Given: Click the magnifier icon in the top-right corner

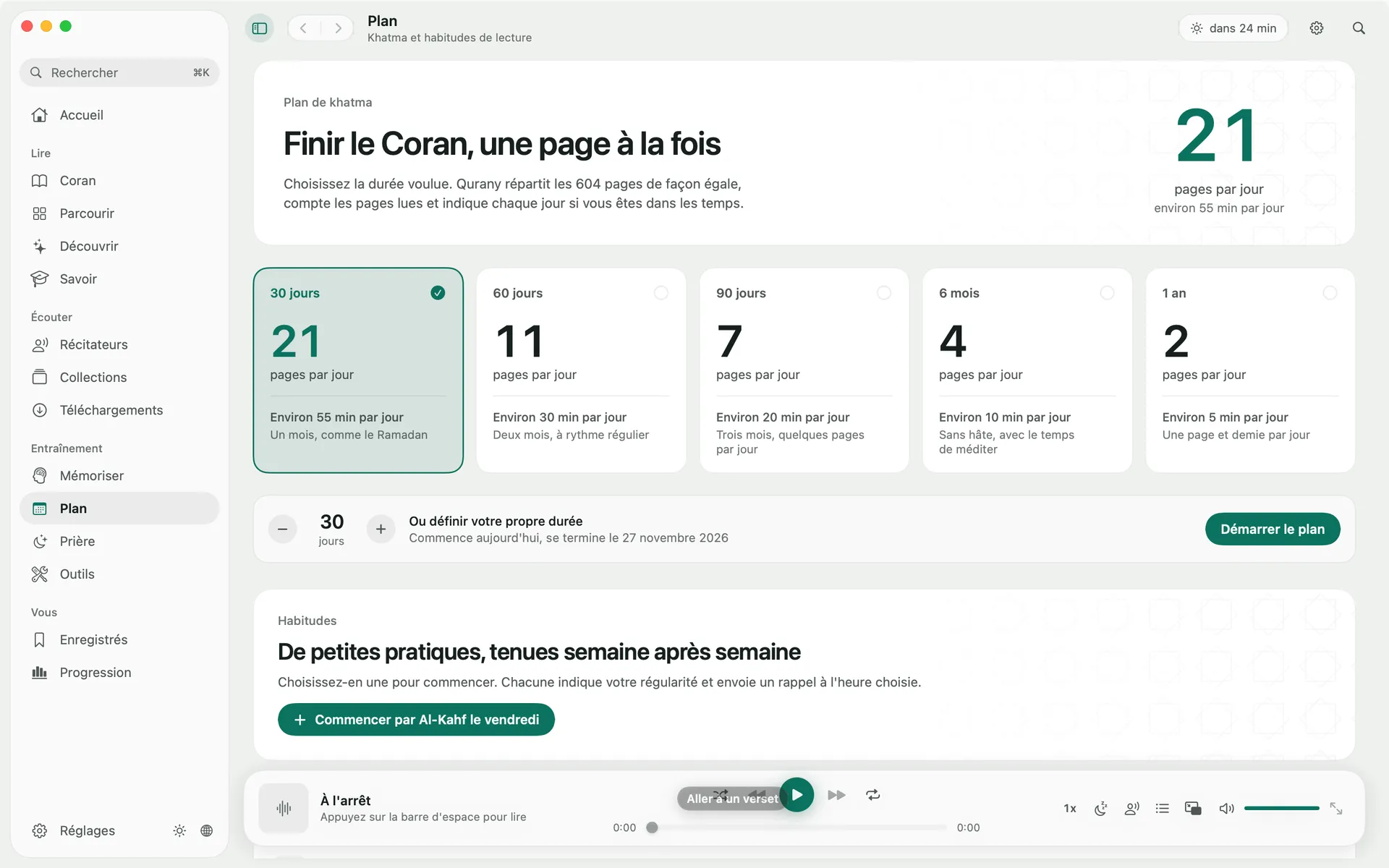Looking at the screenshot, I should click(1359, 28).
